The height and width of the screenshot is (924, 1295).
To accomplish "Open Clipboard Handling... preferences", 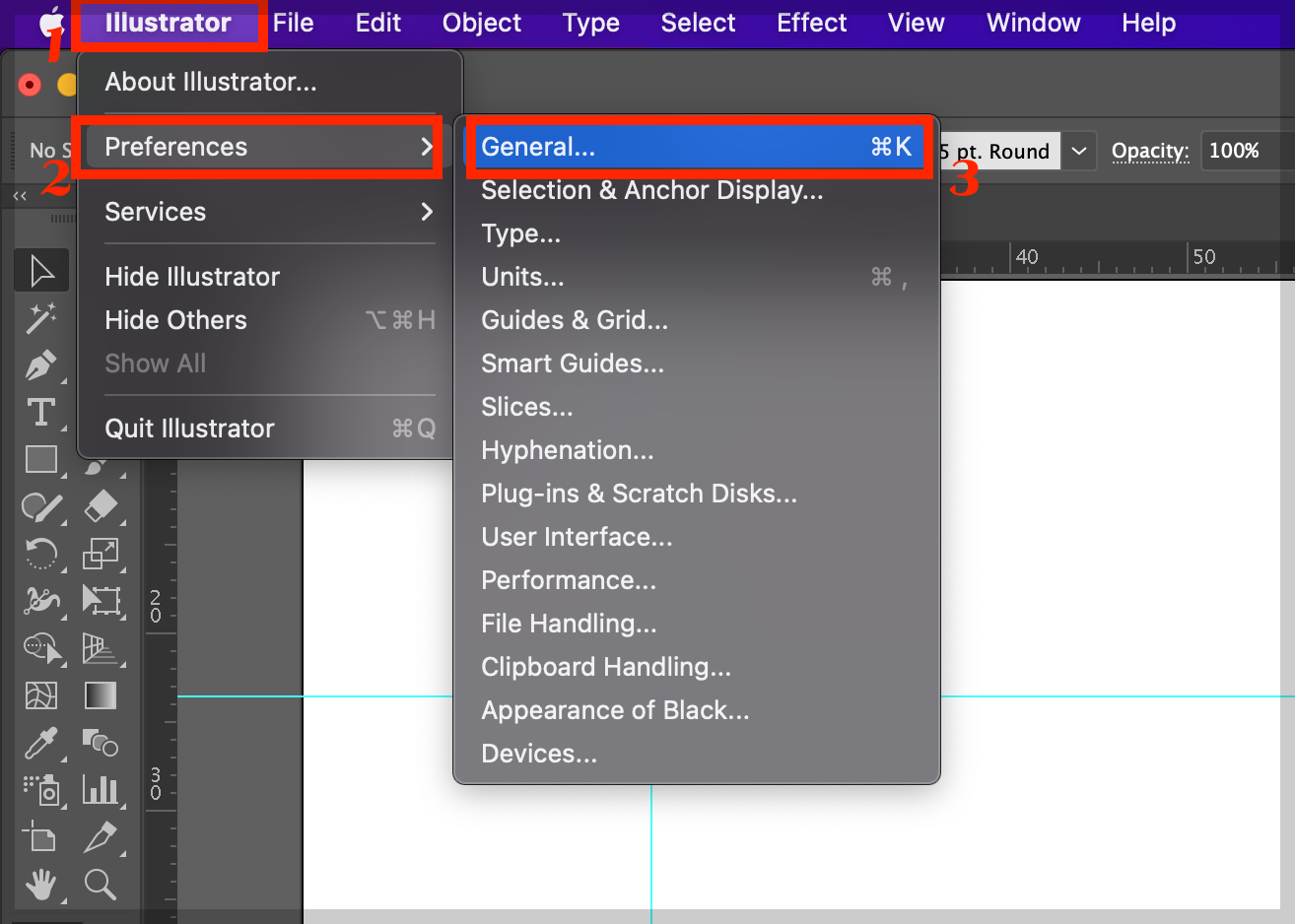I will pos(698,667).
